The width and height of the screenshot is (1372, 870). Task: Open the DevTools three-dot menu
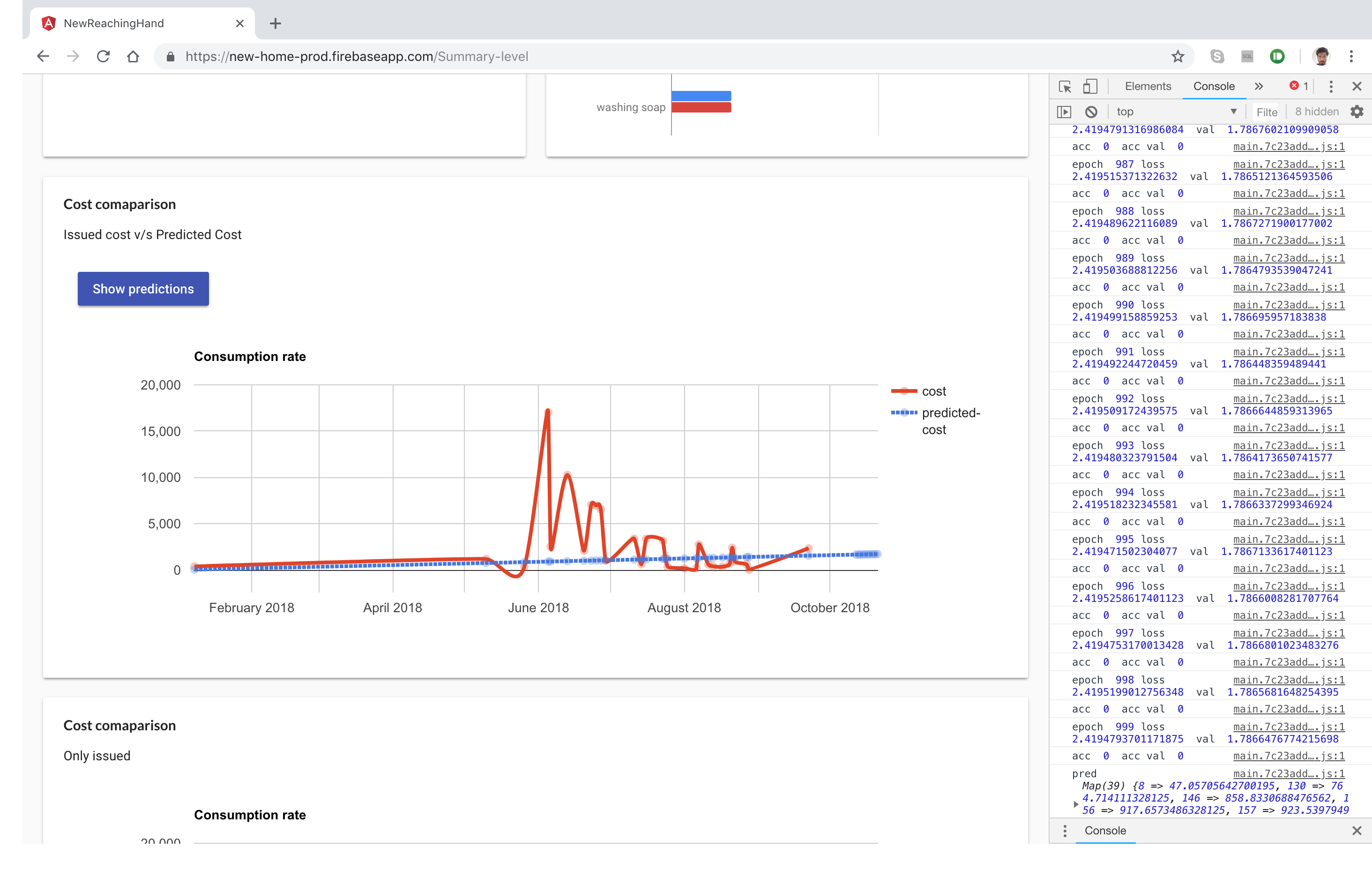point(1331,86)
